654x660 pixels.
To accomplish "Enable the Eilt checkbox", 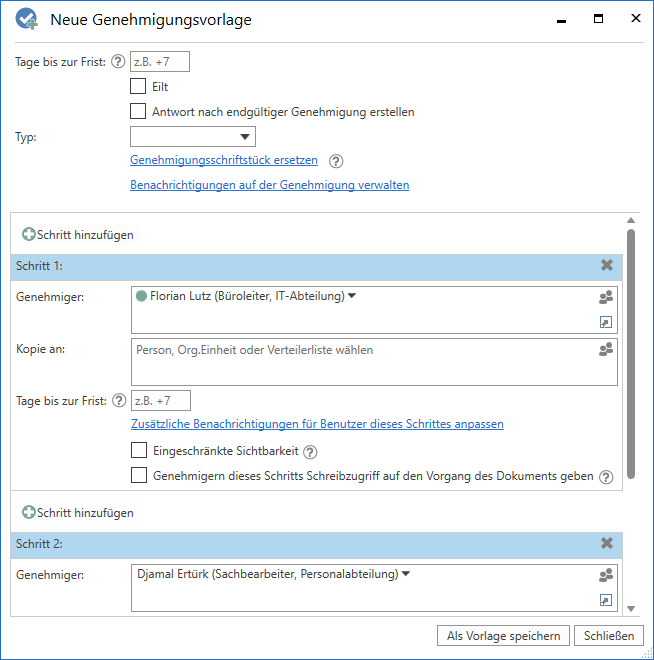I will pos(138,87).
